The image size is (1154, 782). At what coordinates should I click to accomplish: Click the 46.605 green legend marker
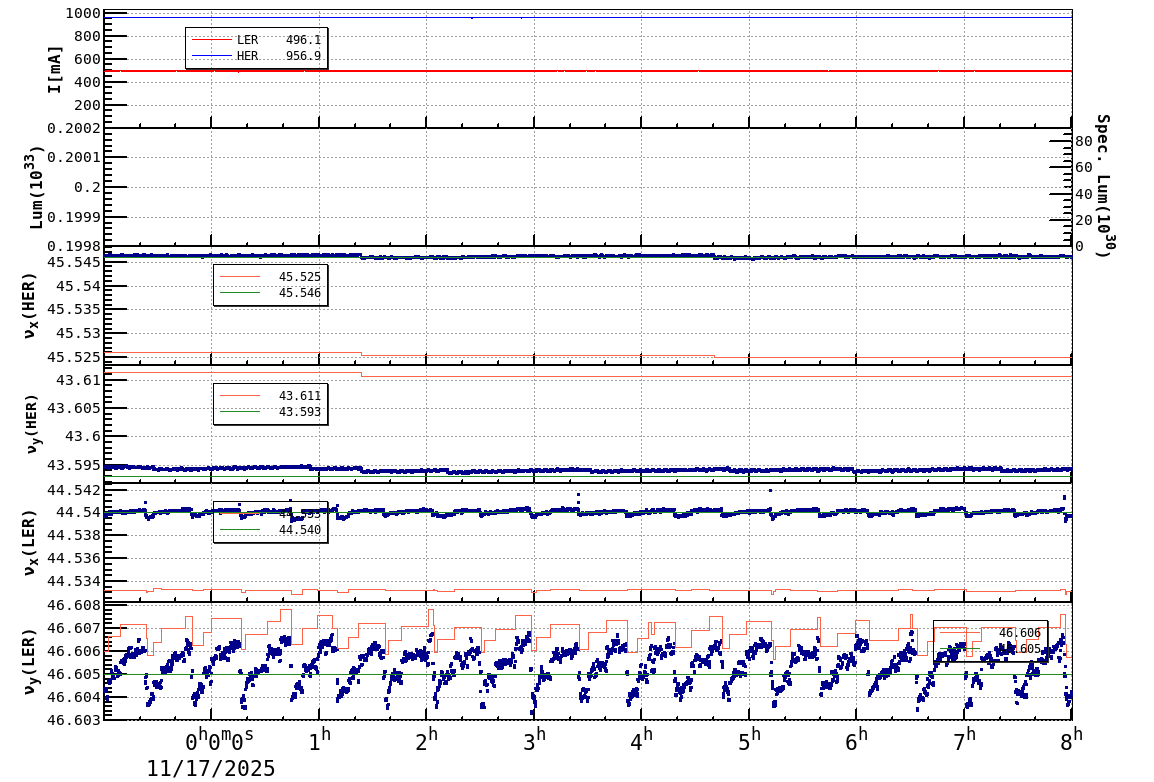[x=959, y=649]
